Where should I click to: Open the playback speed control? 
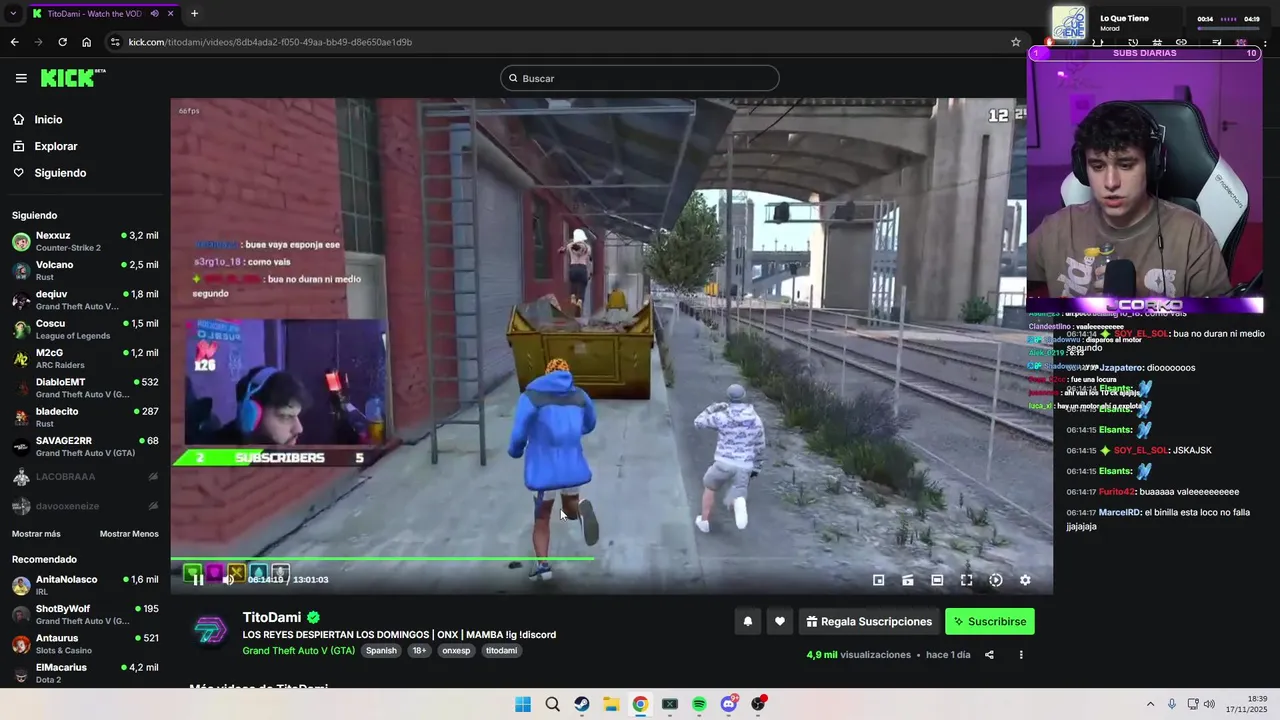pyautogui.click(x=996, y=580)
